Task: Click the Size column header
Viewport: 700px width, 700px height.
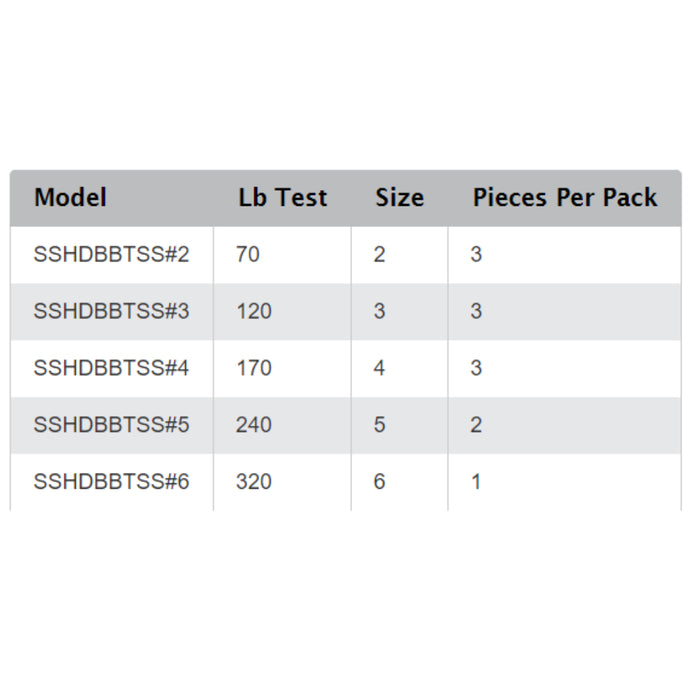Action: click(x=400, y=197)
